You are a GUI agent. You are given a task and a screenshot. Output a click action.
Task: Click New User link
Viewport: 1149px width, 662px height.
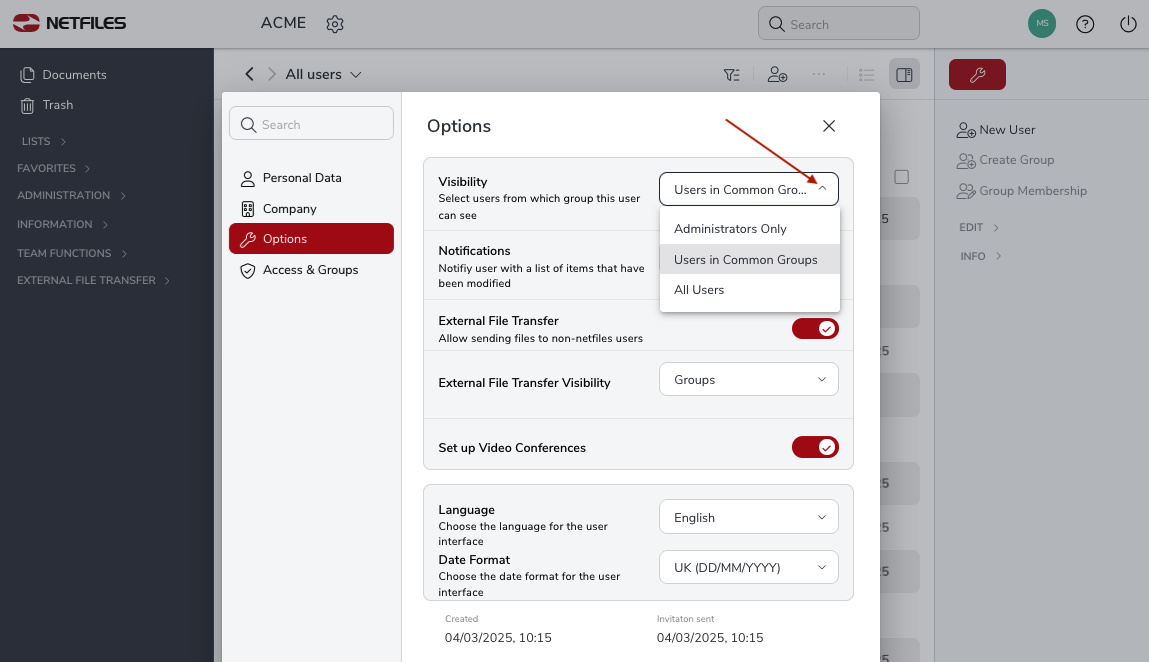click(x=1007, y=130)
